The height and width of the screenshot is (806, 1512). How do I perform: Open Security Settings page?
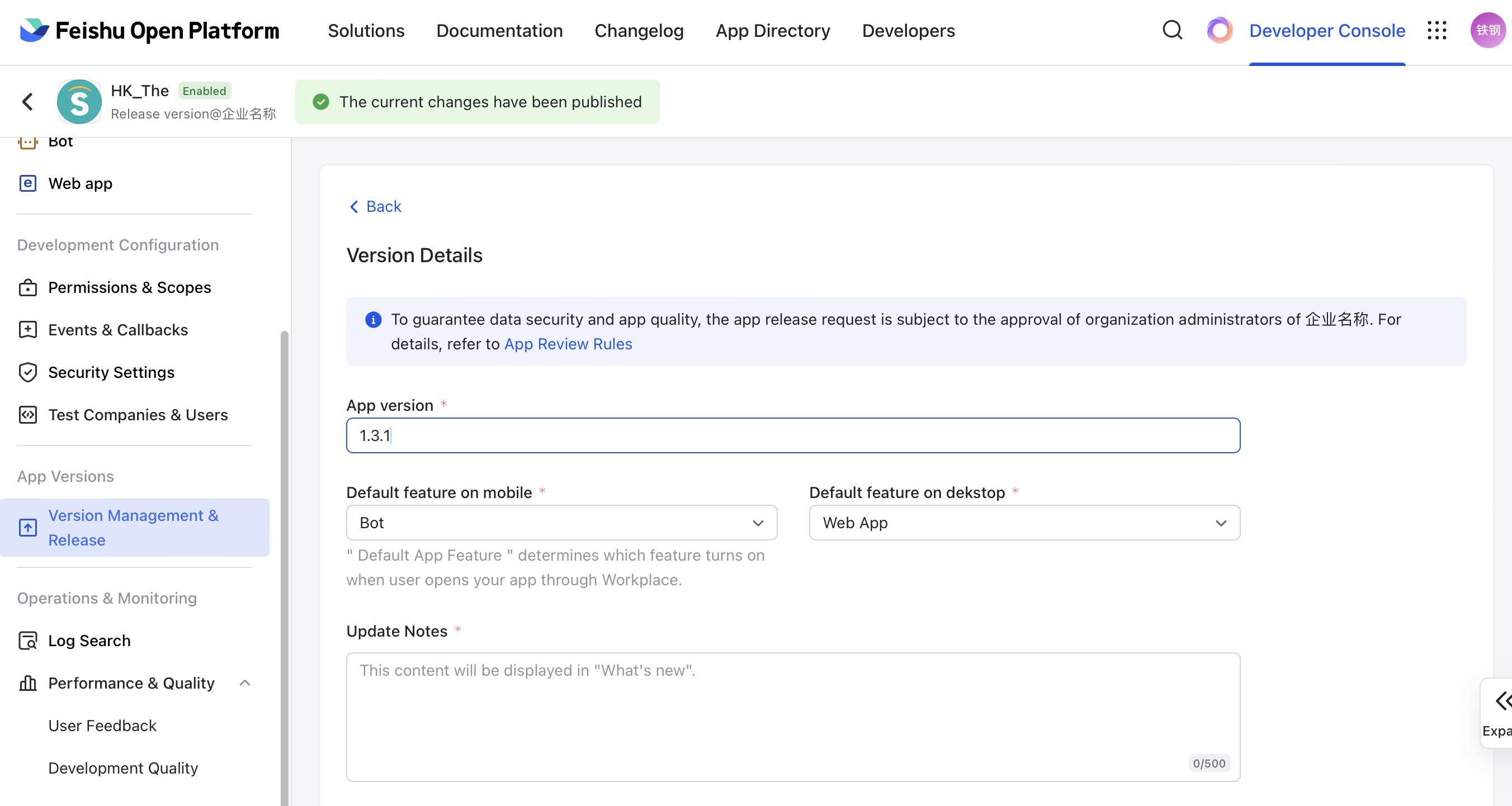coord(111,372)
